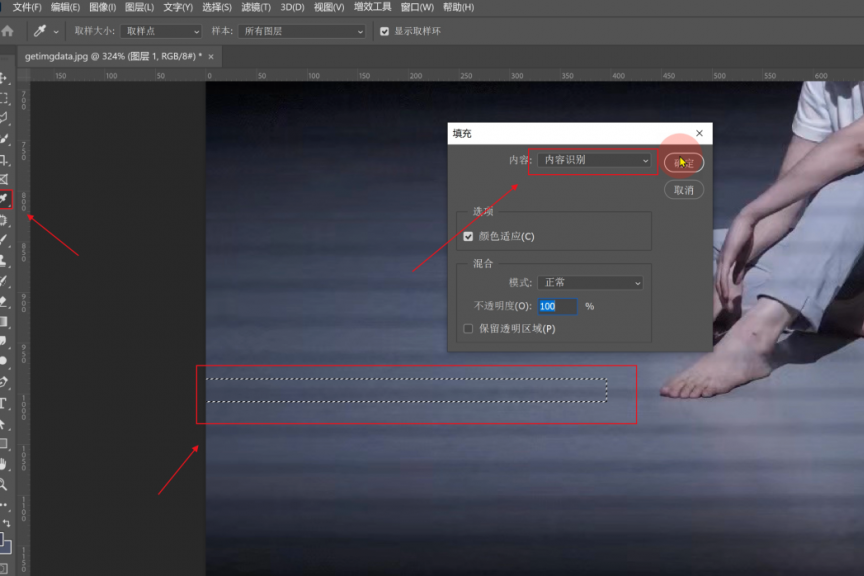Pick the Crop tool
The image size is (864, 576).
[x=4, y=159]
